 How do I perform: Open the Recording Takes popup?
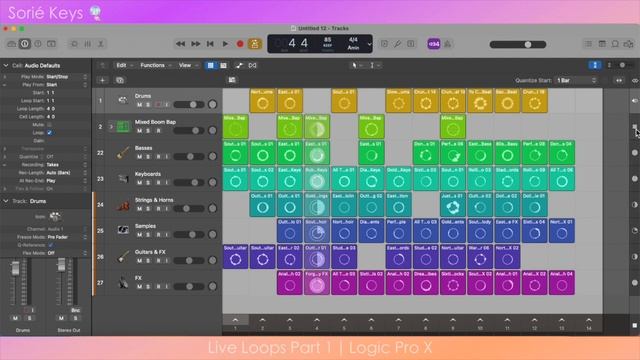pos(66,164)
